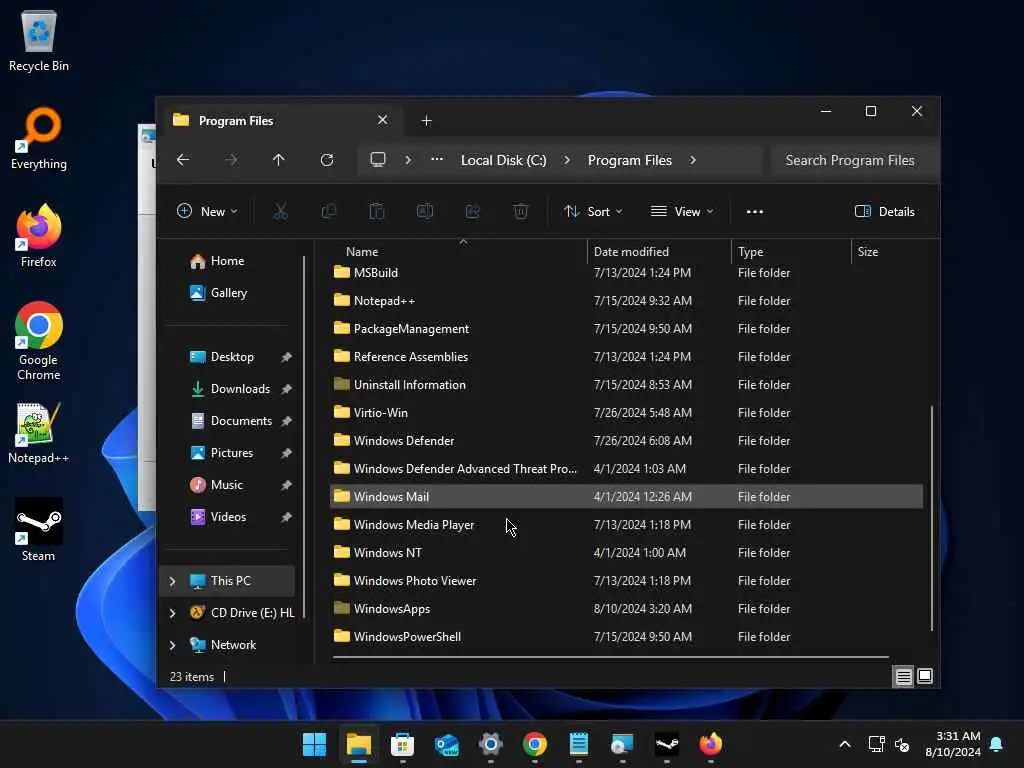Select the Everything desktop shortcut
The width and height of the screenshot is (1024, 768).
pos(39,138)
